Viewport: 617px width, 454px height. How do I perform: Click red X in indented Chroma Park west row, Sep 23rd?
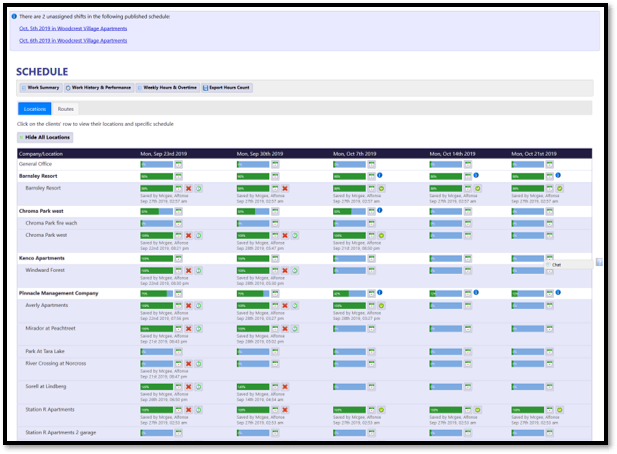(x=188, y=236)
